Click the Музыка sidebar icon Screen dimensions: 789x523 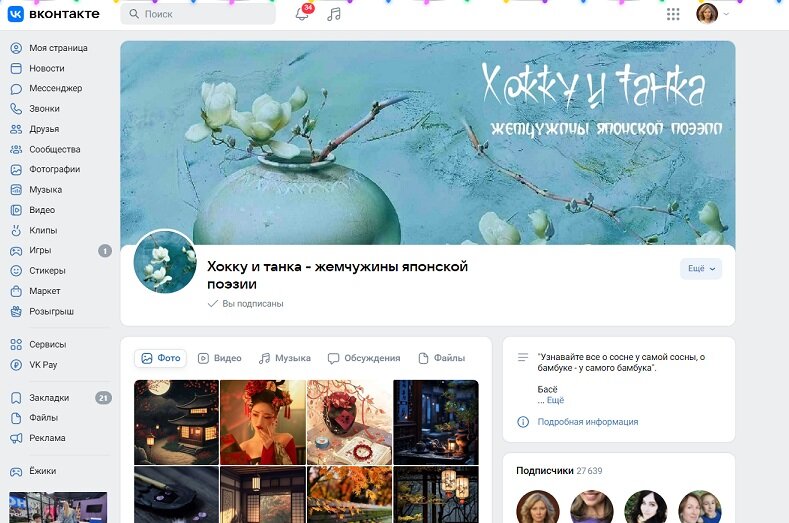coord(16,190)
